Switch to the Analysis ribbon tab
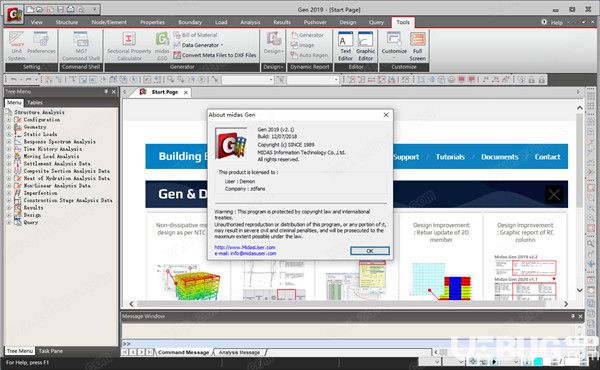This screenshot has width=600, height=370. pos(250,22)
